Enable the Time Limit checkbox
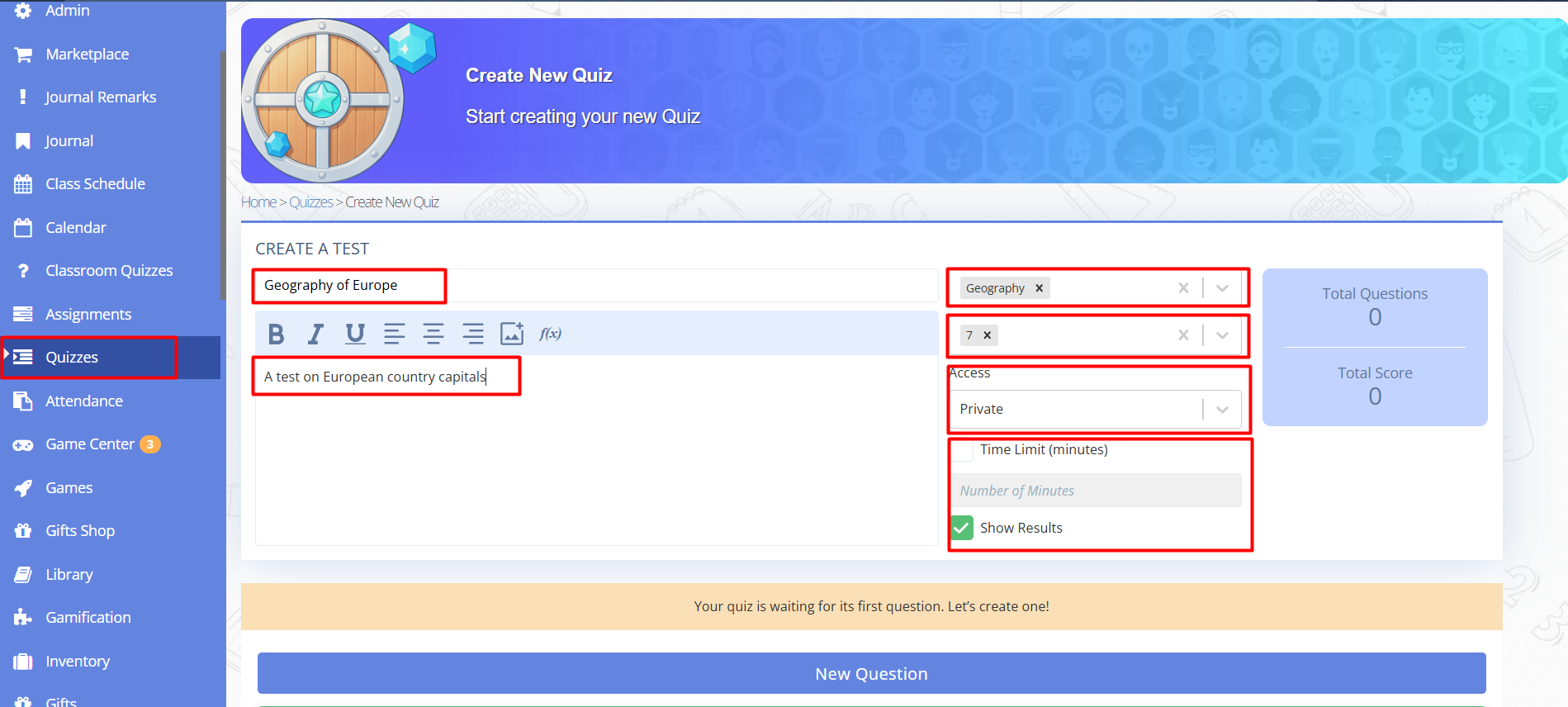 [x=962, y=450]
